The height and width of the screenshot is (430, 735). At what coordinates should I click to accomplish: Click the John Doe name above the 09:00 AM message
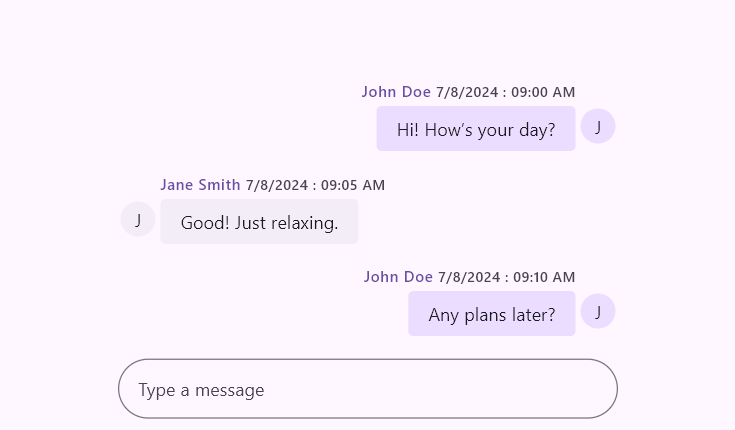(396, 92)
